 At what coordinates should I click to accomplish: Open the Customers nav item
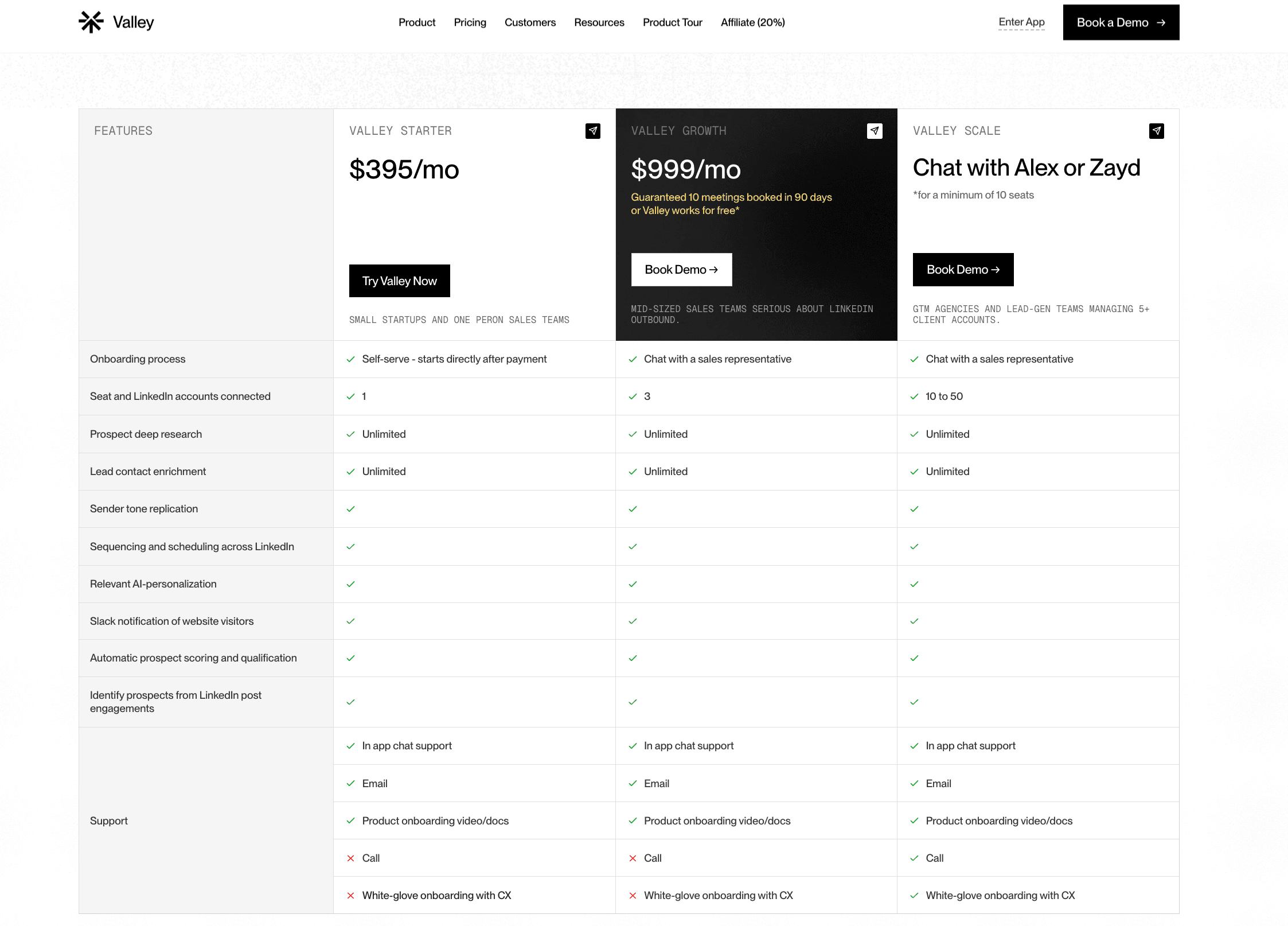[530, 22]
